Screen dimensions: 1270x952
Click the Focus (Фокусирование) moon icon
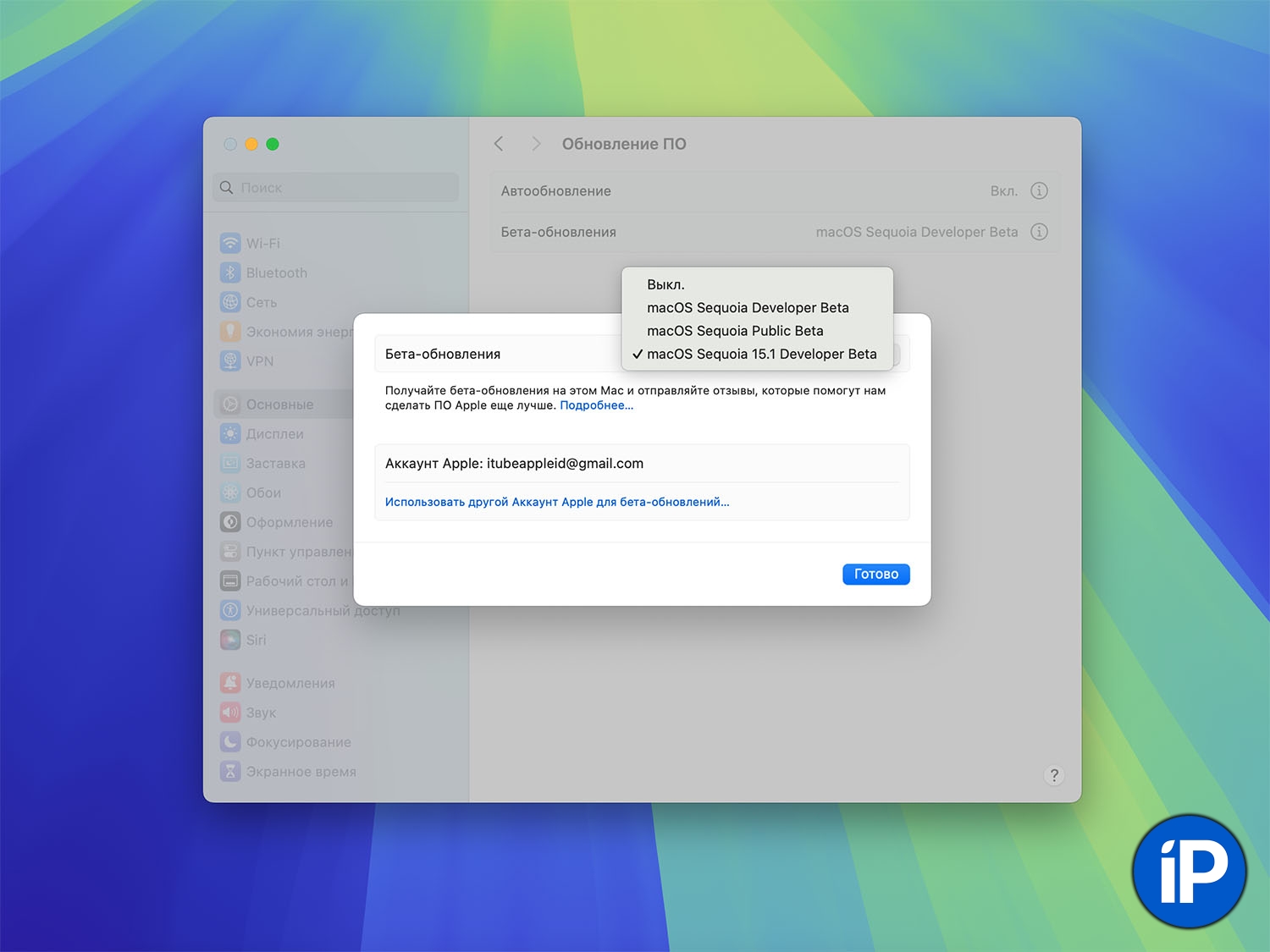coord(230,743)
